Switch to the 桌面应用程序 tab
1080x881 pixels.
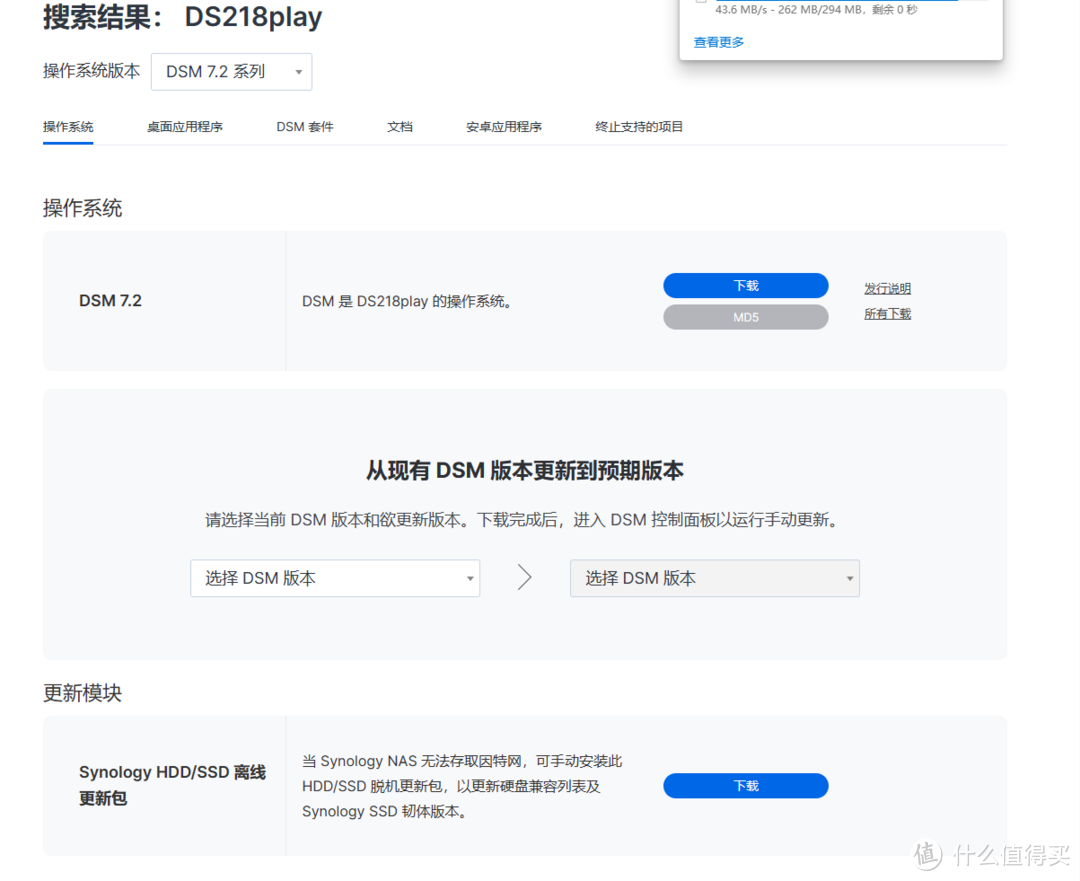coord(184,127)
